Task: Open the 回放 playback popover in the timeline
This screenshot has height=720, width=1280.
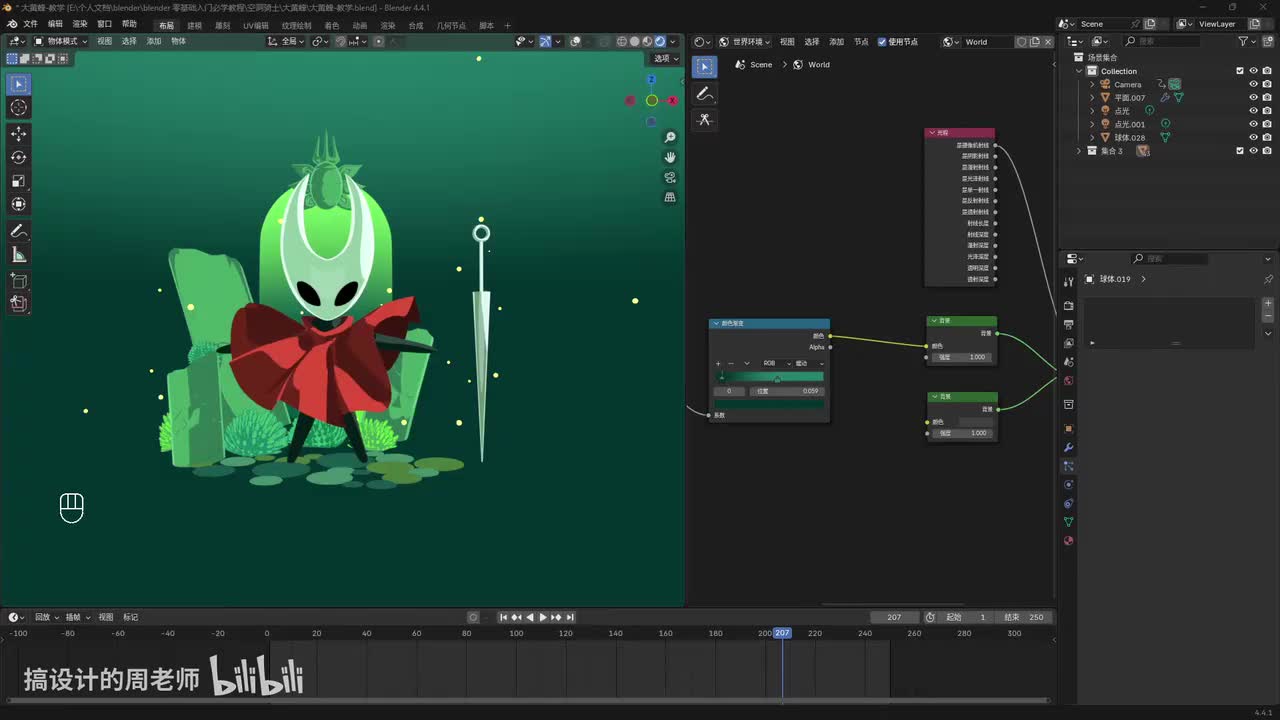Action: click(46, 617)
